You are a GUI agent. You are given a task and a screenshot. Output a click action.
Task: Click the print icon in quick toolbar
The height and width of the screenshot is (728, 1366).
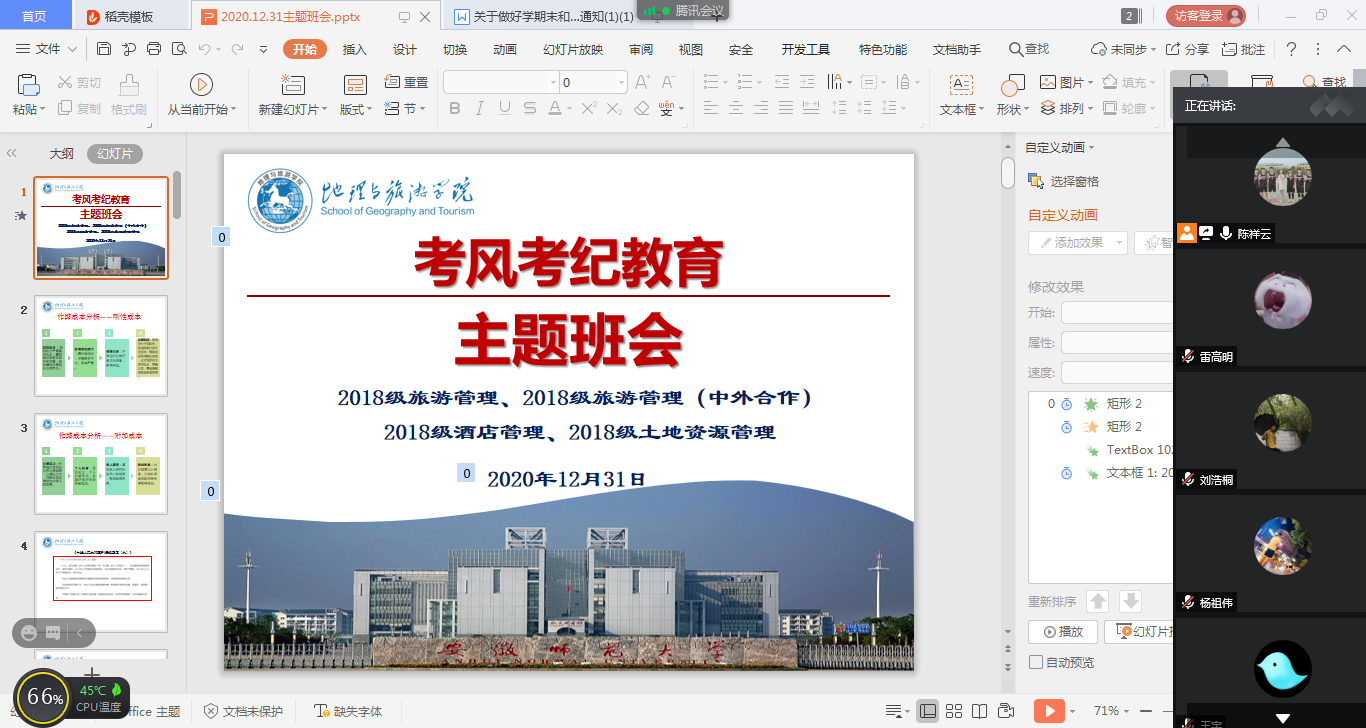154,49
